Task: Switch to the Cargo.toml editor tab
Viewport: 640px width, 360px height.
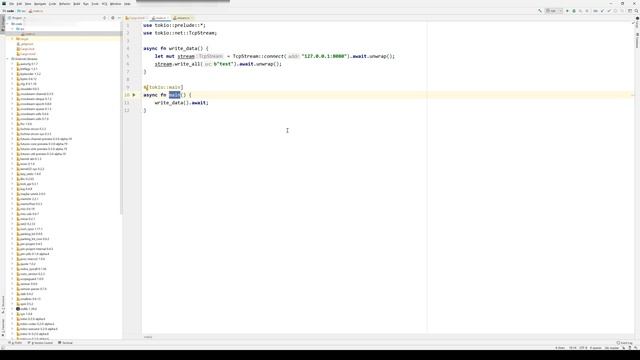Action: (x=136, y=18)
